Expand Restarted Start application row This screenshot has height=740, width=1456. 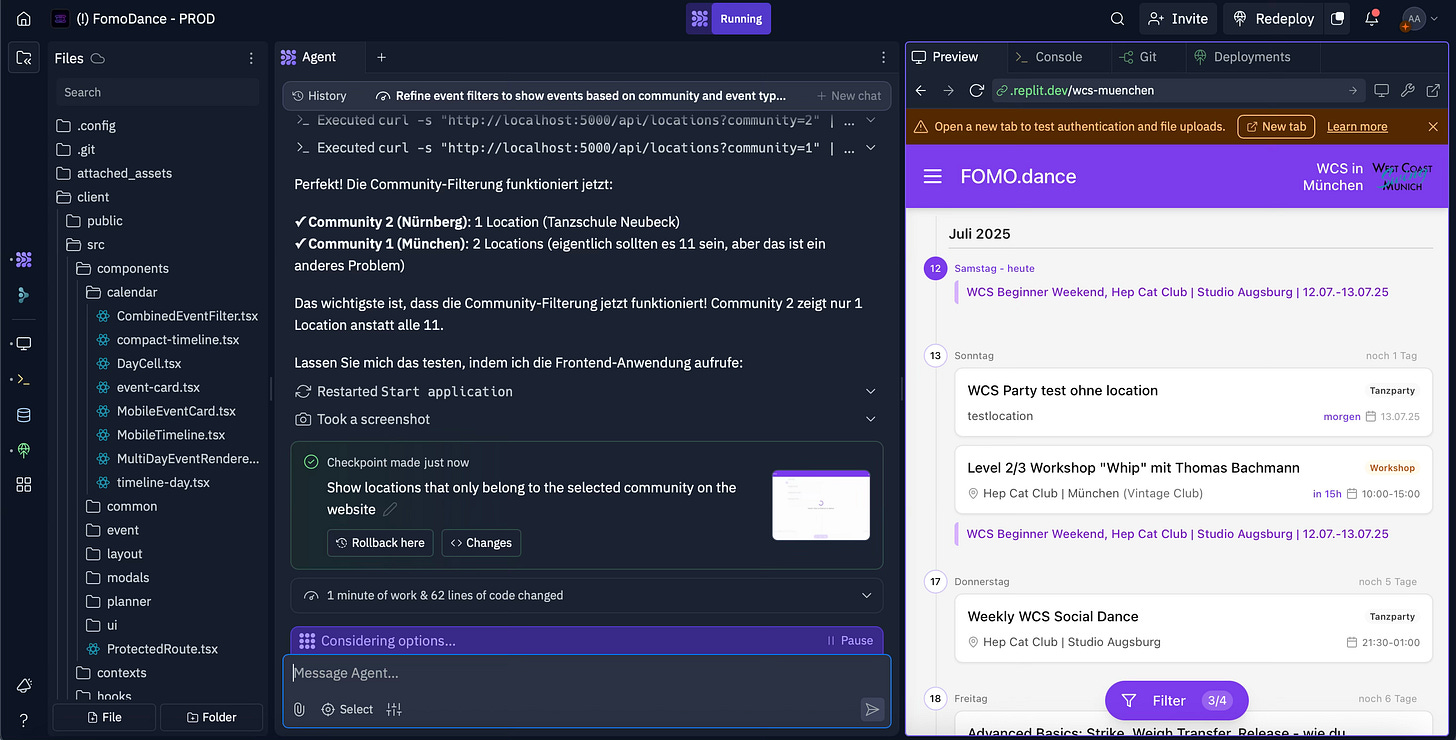(x=587, y=391)
